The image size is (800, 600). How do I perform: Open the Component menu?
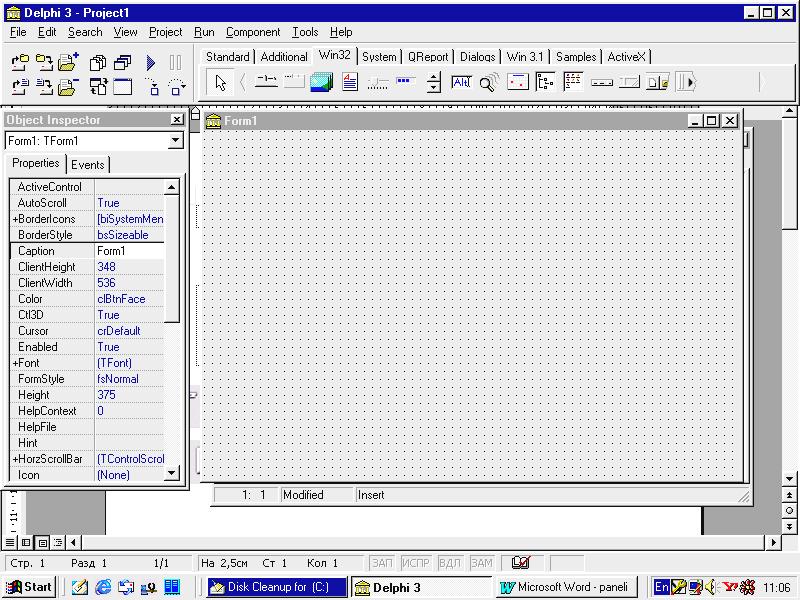click(x=253, y=32)
